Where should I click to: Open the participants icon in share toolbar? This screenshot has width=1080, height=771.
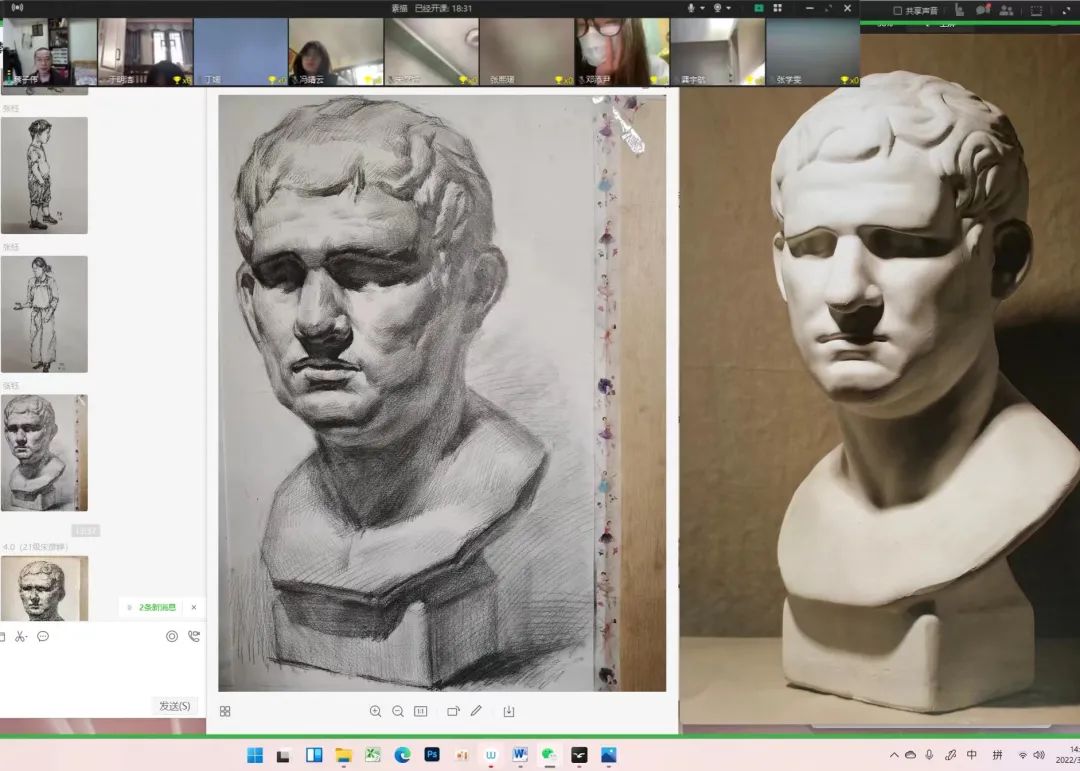(x=1006, y=10)
